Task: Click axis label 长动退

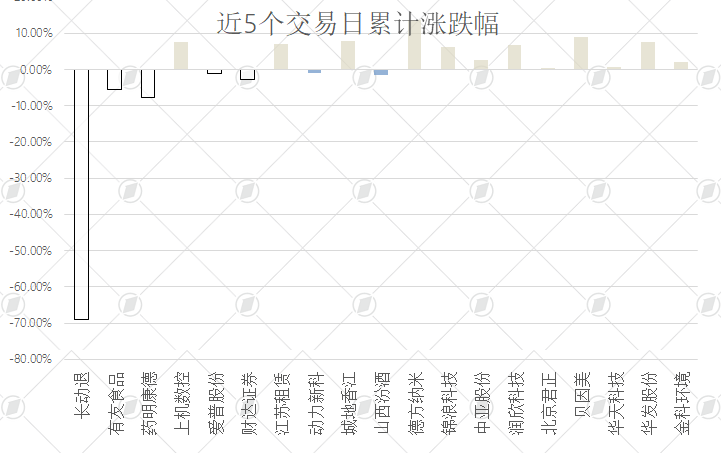Action: point(82,395)
